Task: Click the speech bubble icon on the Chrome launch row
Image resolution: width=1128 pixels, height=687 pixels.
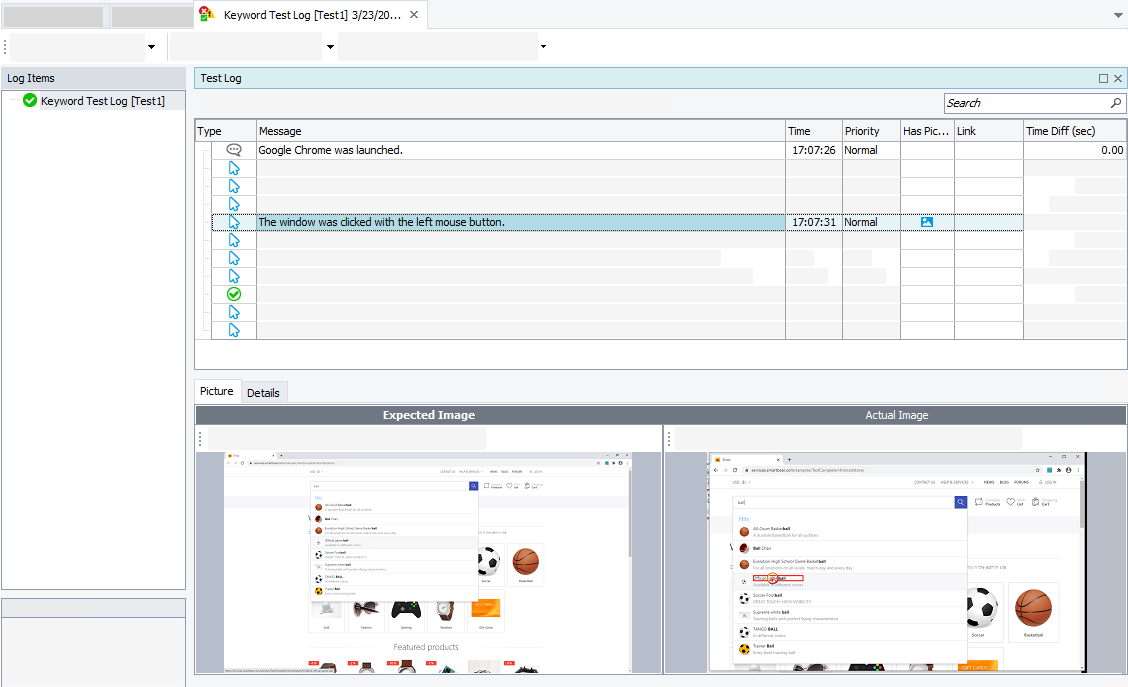Action: [x=233, y=149]
